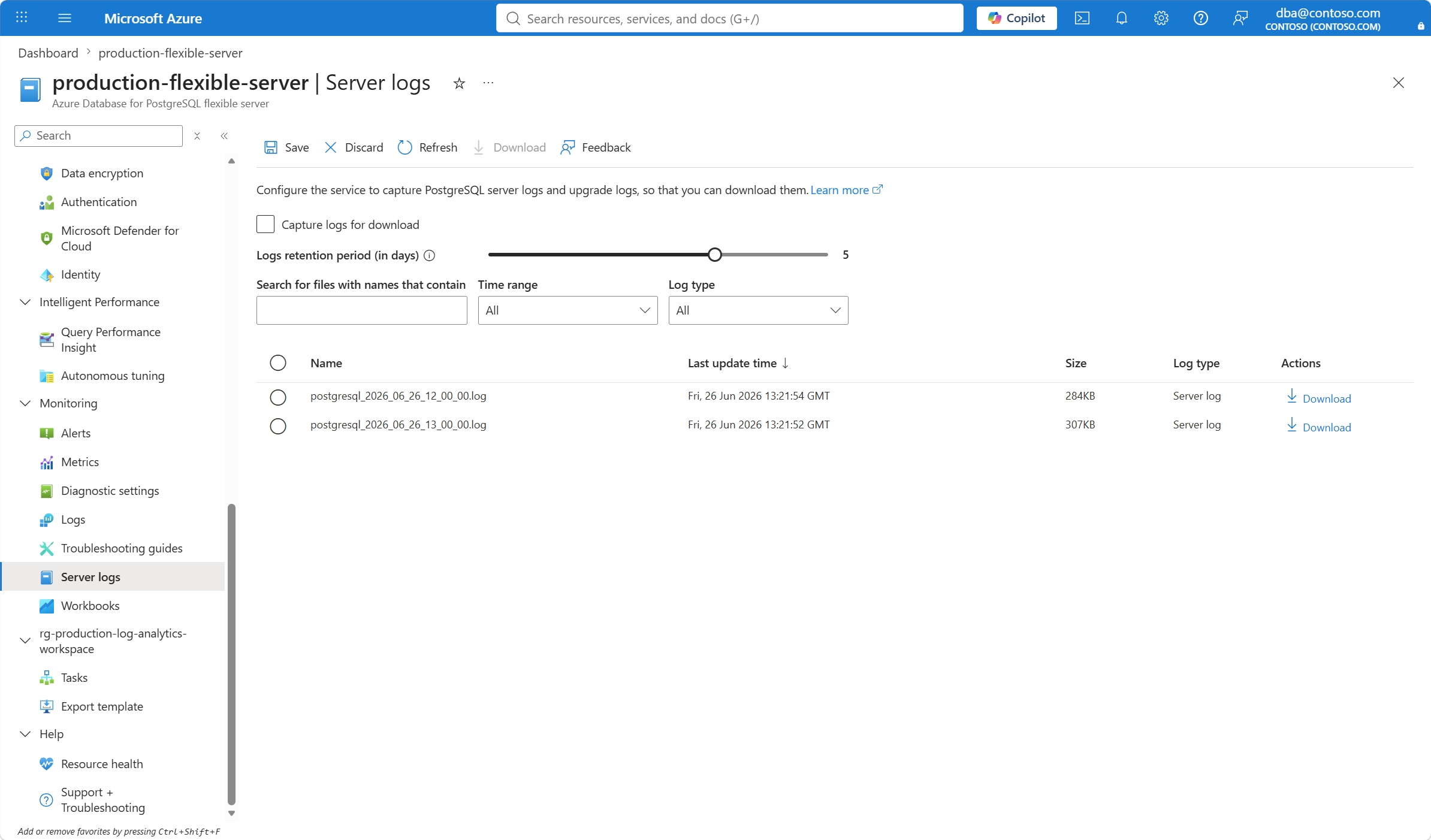Viewport: 1431px width, 840px height.
Task: Collapse rg-production-log-analytics-workspace section
Action: click(x=25, y=640)
